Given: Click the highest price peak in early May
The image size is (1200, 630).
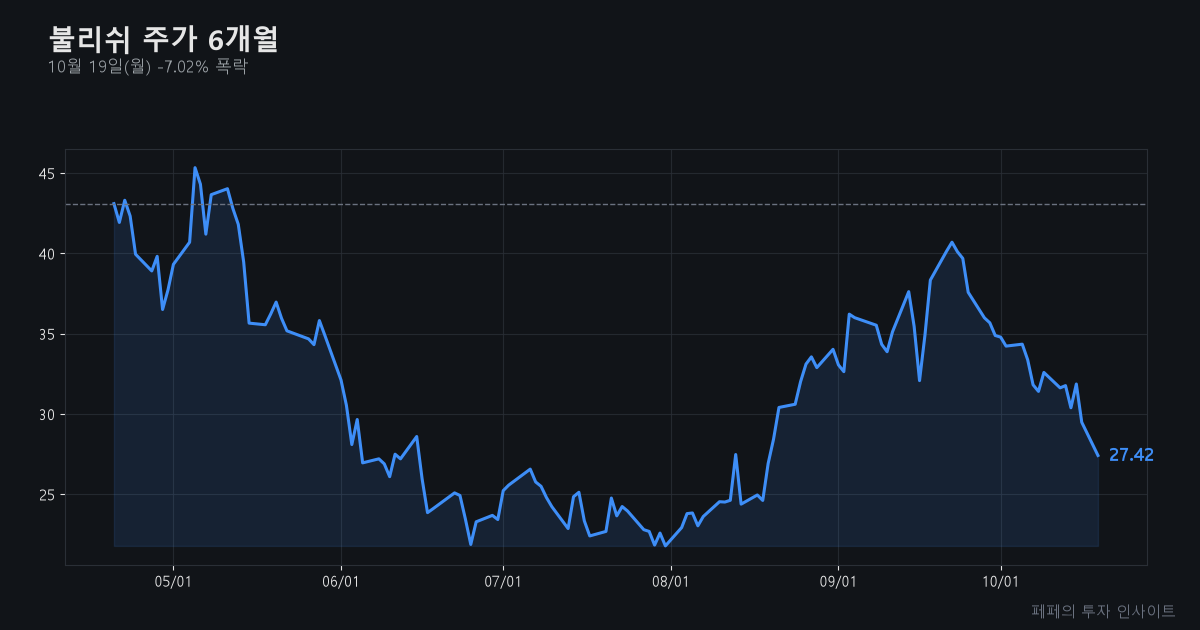Looking at the screenshot, I should click(x=195, y=168).
